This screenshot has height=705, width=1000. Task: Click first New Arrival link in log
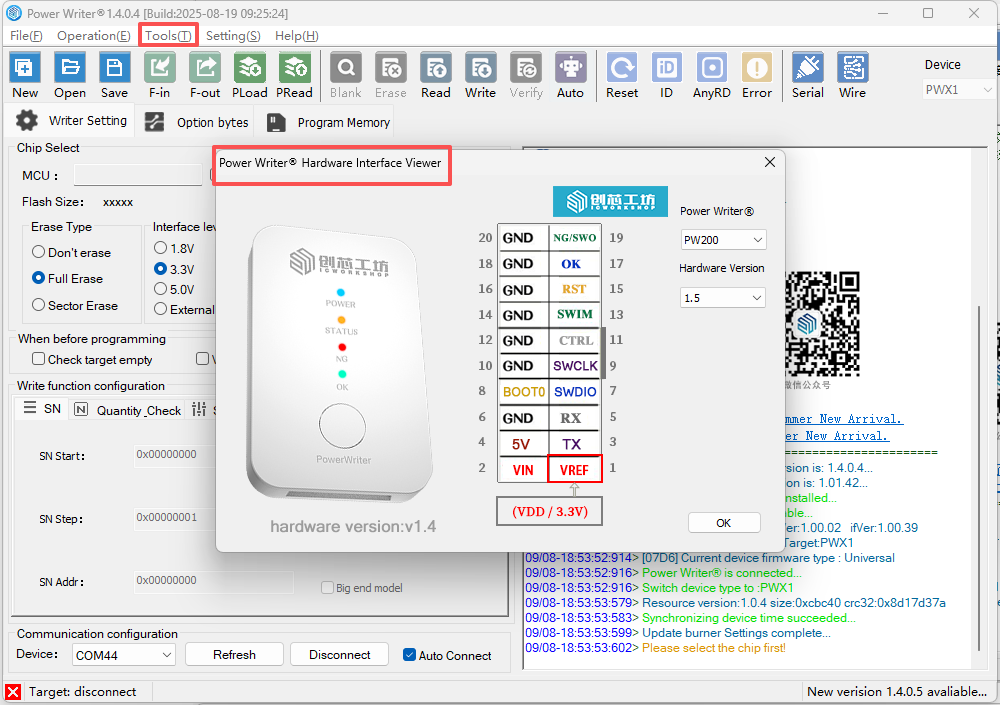tap(844, 419)
